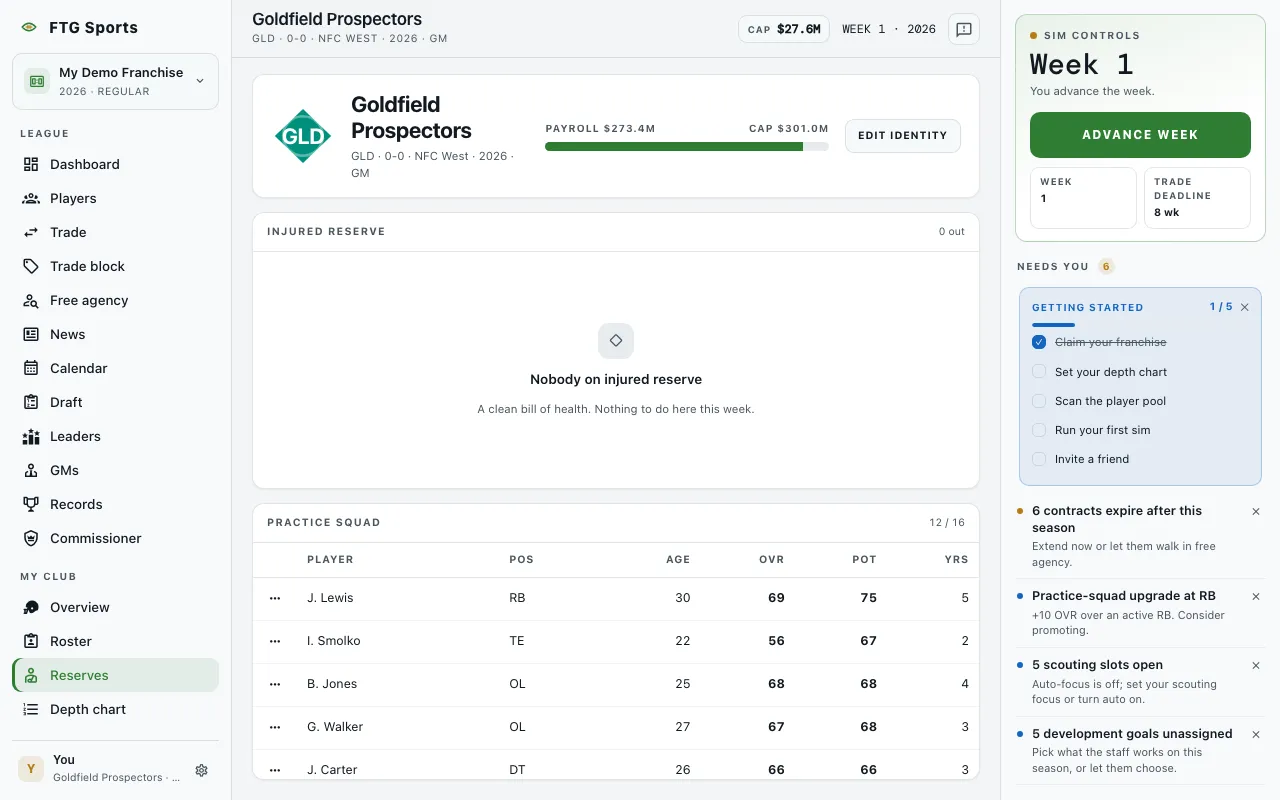
Task: Click the Getting Started progress bar
Action: (1053, 325)
